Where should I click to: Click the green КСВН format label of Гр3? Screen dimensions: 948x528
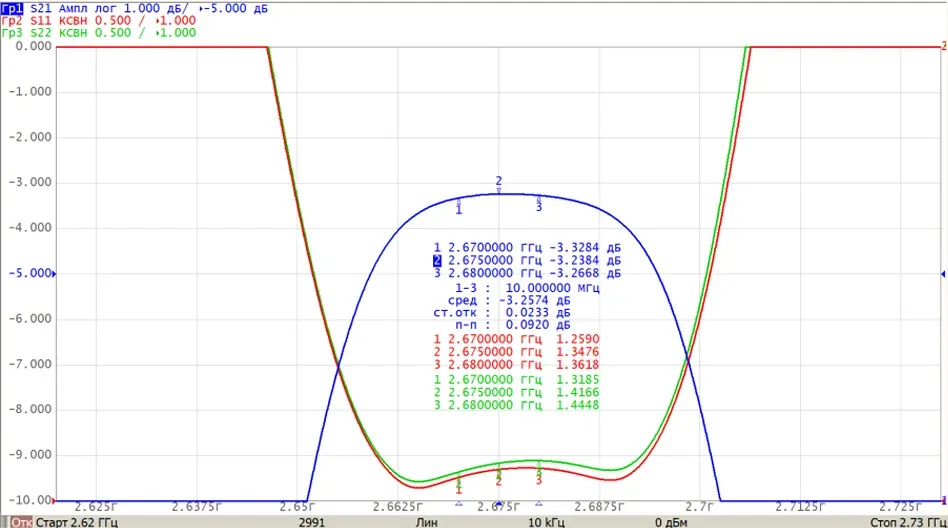pos(73,33)
